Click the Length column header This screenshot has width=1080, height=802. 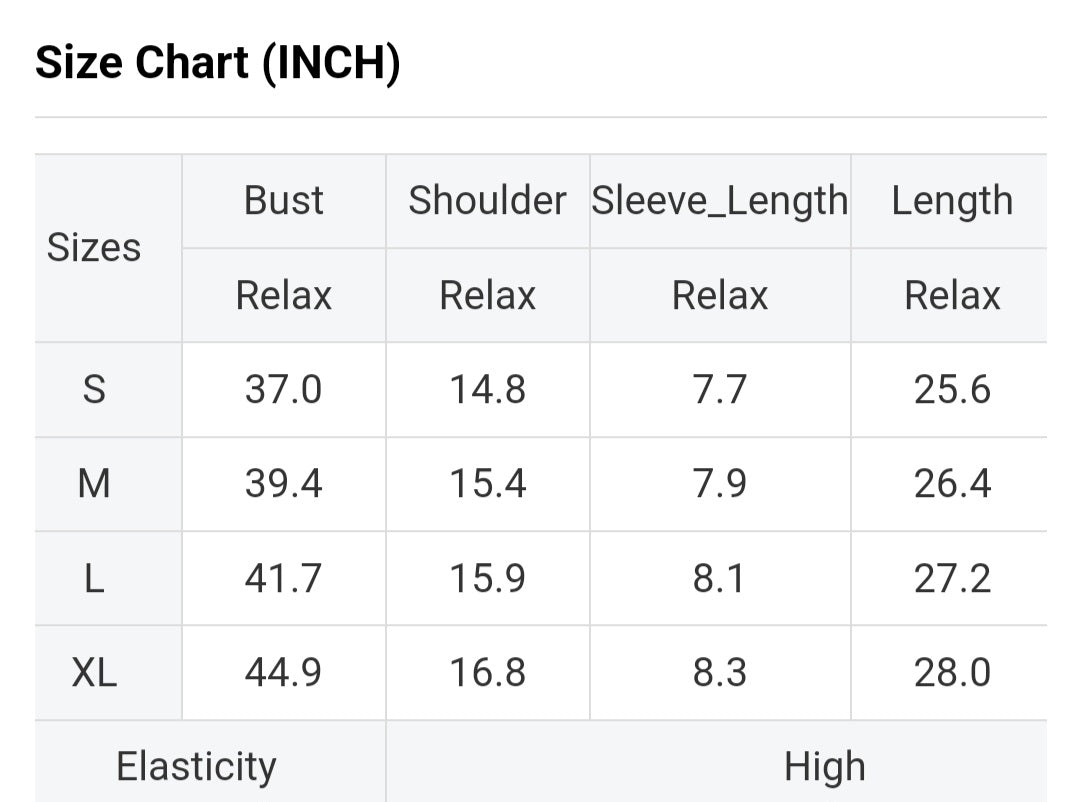(952, 201)
